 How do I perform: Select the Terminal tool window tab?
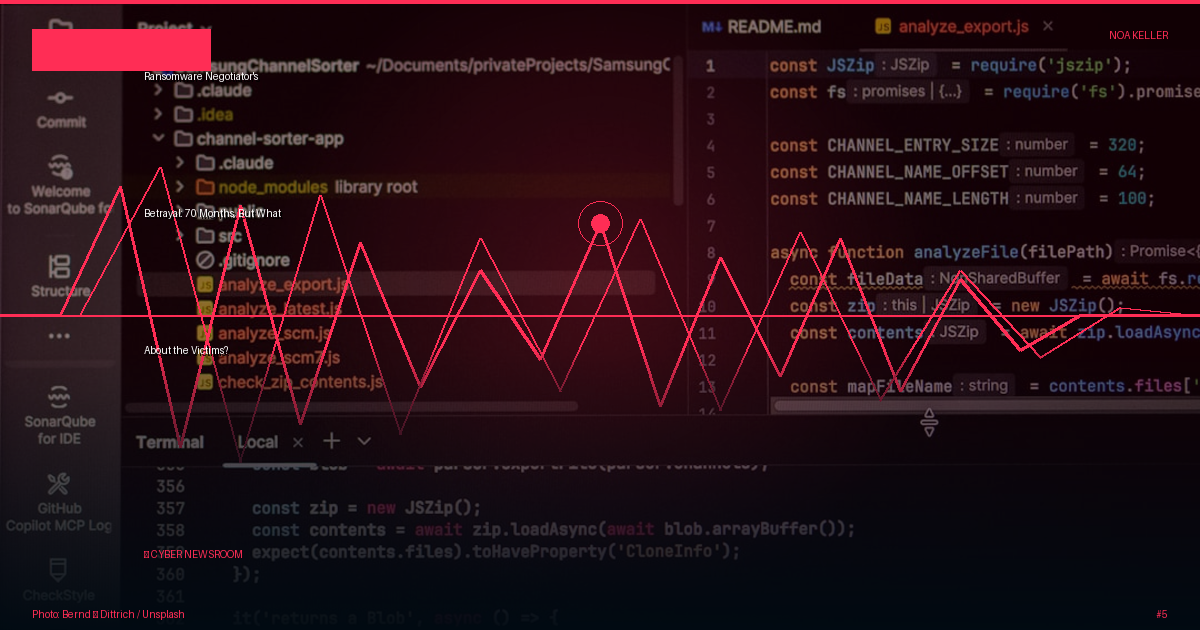(x=170, y=442)
